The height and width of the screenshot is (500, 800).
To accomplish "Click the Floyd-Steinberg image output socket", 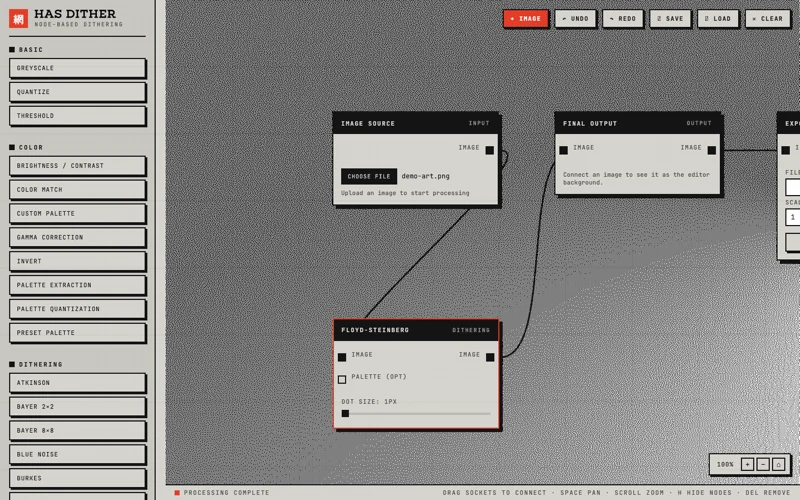I will [490, 357].
